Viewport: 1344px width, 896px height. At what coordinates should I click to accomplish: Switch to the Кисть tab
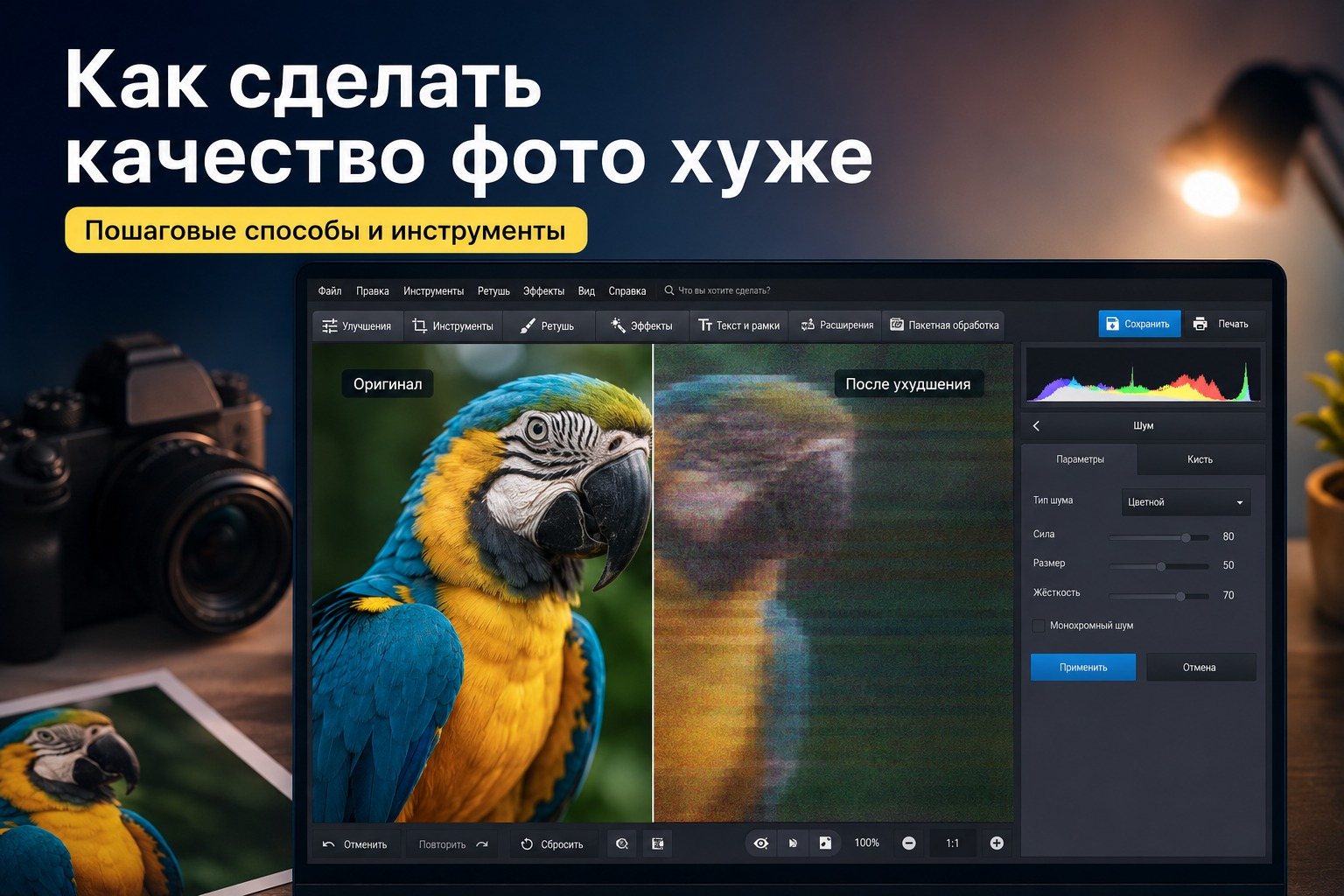(x=1200, y=459)
